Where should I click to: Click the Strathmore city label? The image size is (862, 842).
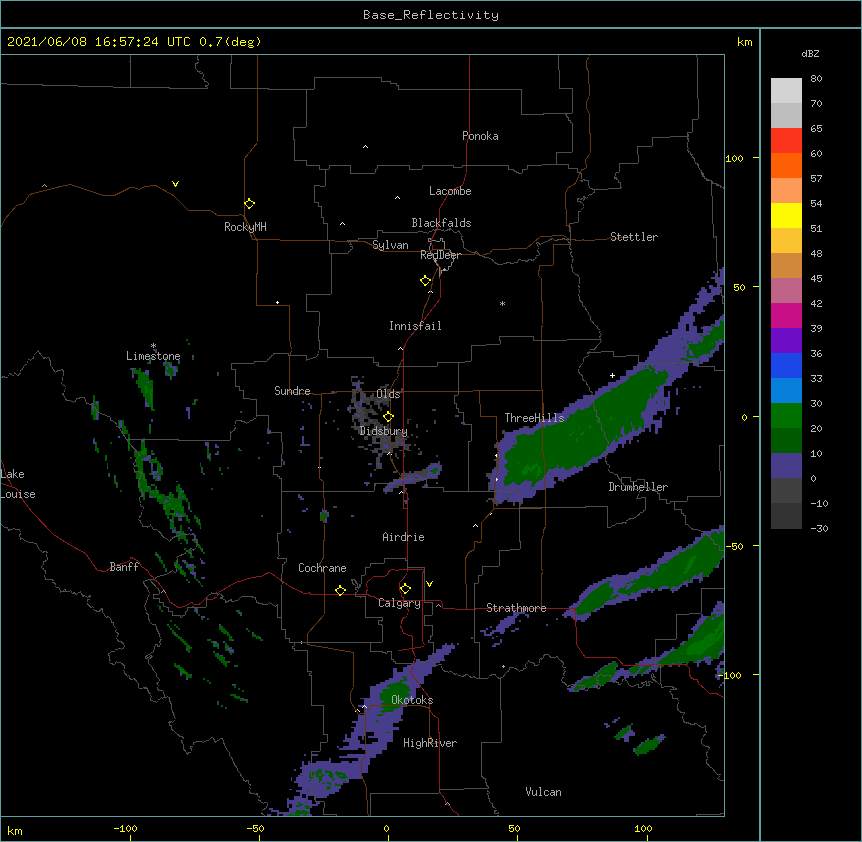coord(516,608)
